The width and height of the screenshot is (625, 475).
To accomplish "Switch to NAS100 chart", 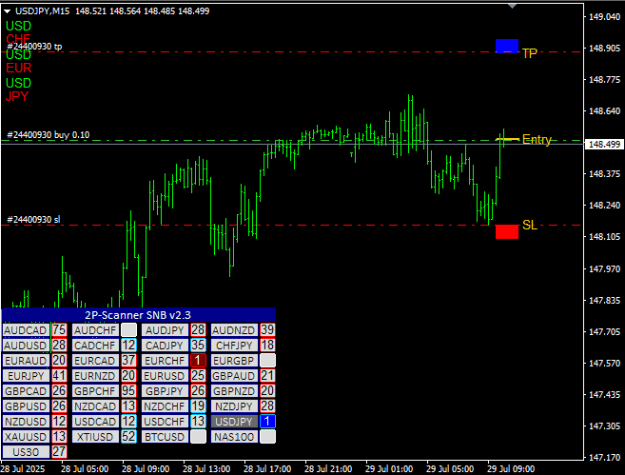I will tap(234, 436).
